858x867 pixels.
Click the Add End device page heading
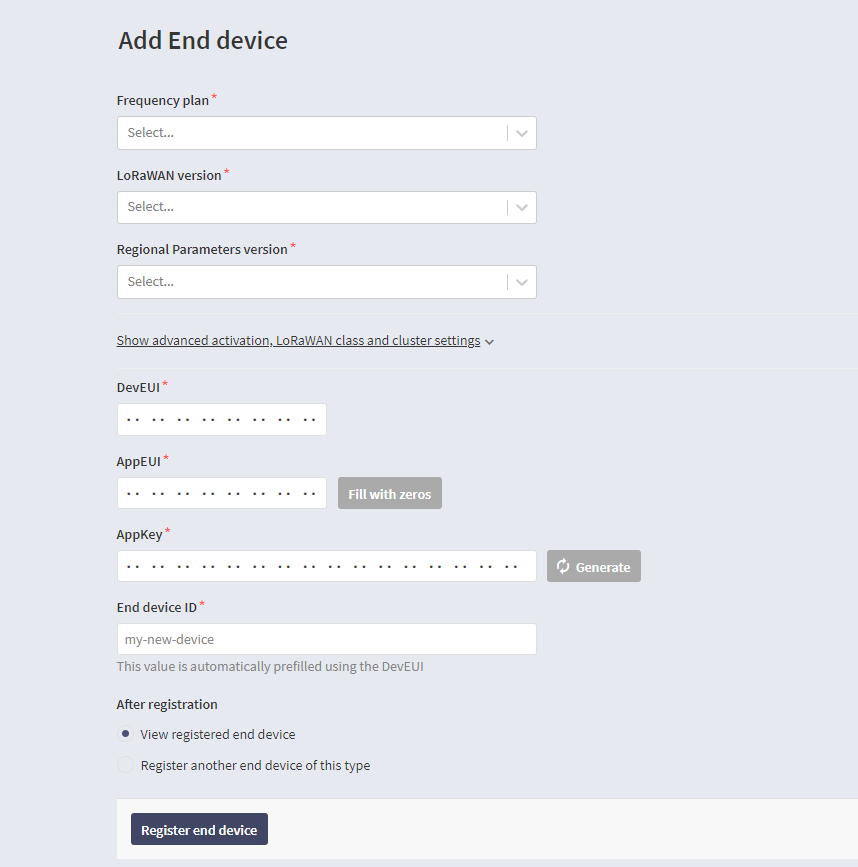pyautogui.click(x=202, y=41)
